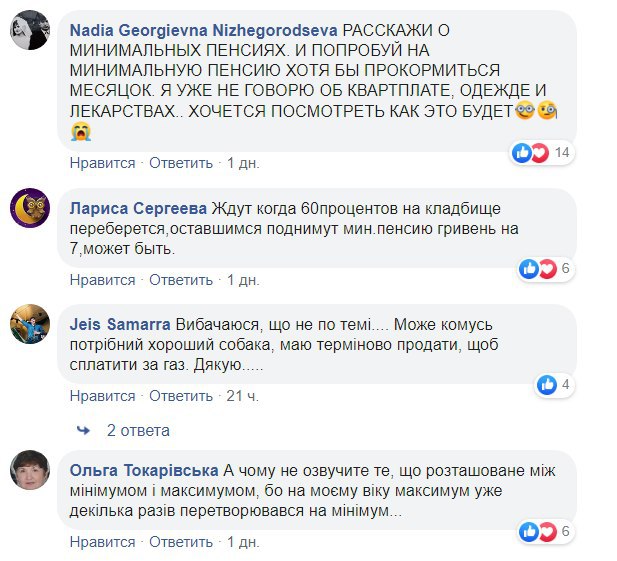Like Jeis Samarra's comment via Нравится
The height and width of the screenshot is (561, 617).
[x=102, y=395]
